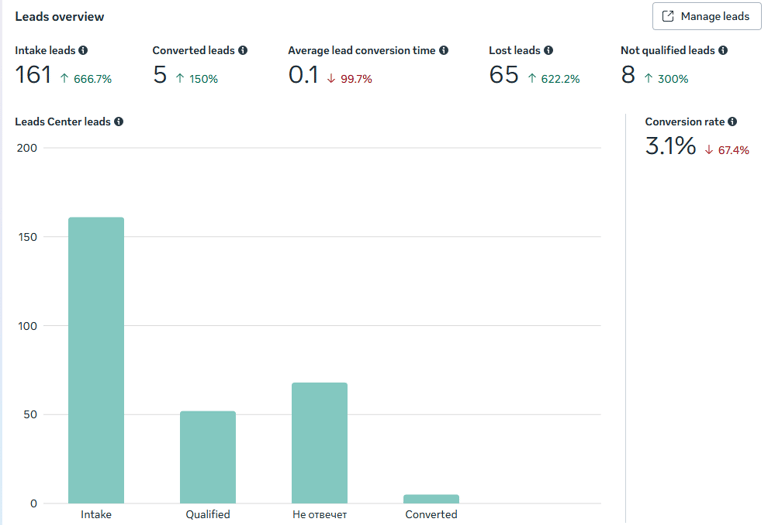Click the Converted bar in the chart
Screen dimensions: 768x525
point(432,498)
